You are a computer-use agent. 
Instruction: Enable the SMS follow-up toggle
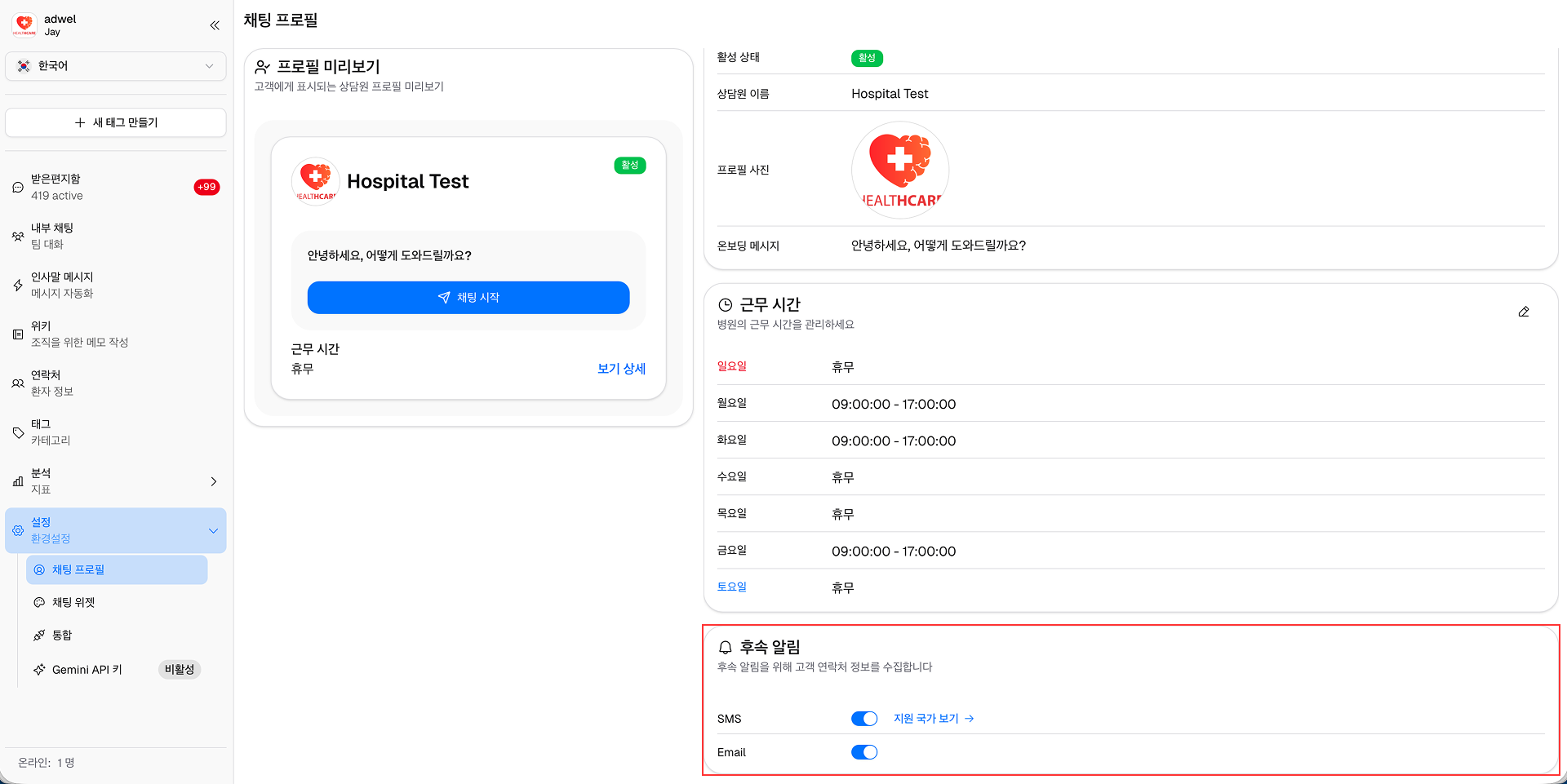864,718
